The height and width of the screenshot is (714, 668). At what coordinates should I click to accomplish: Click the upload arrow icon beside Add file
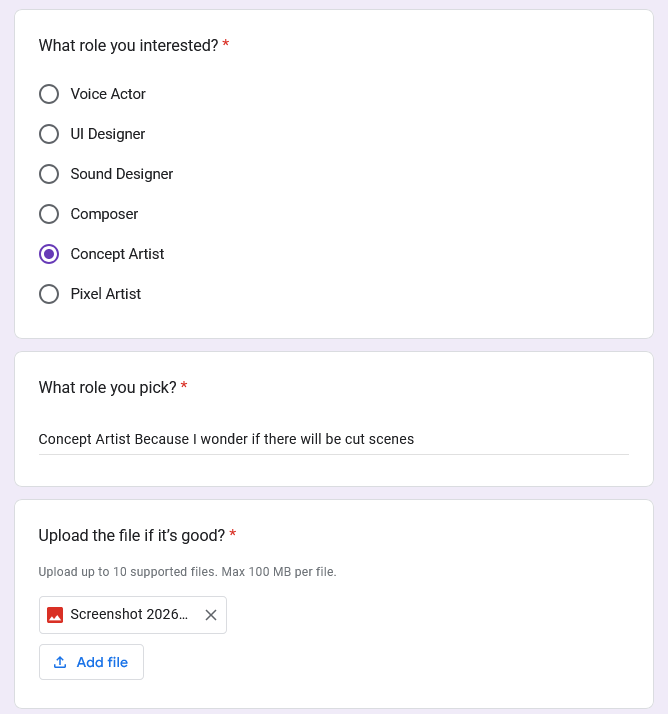tap(60, 662)
